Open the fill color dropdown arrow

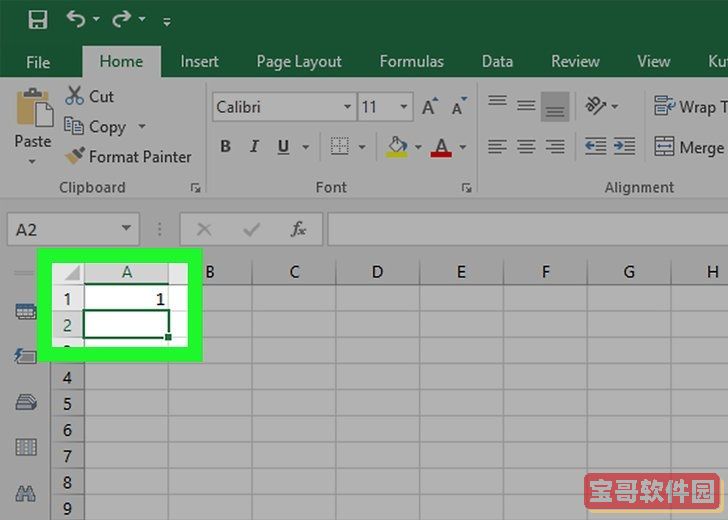[418, 147]
